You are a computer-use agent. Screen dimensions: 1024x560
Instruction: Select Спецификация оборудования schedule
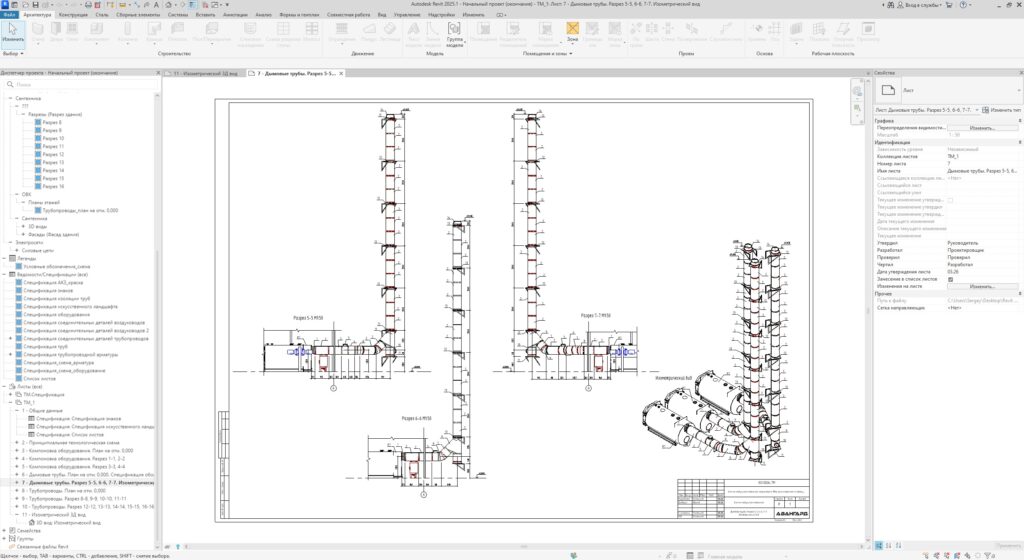(56, 315)
